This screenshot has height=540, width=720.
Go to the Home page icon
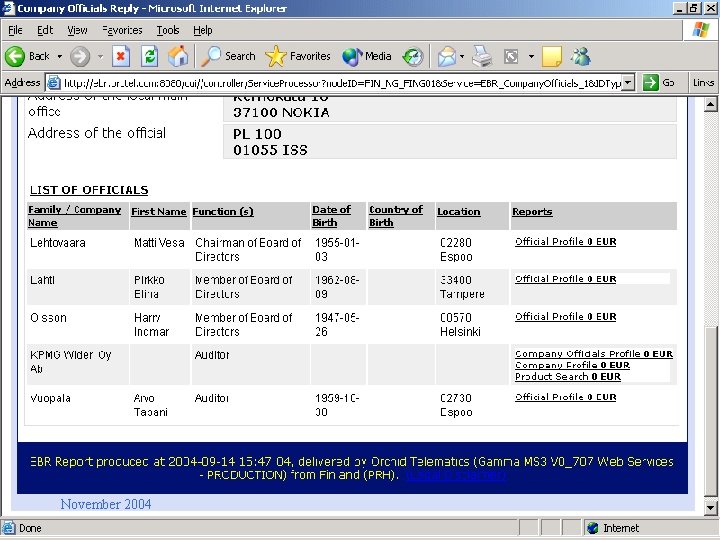[178, 56]
